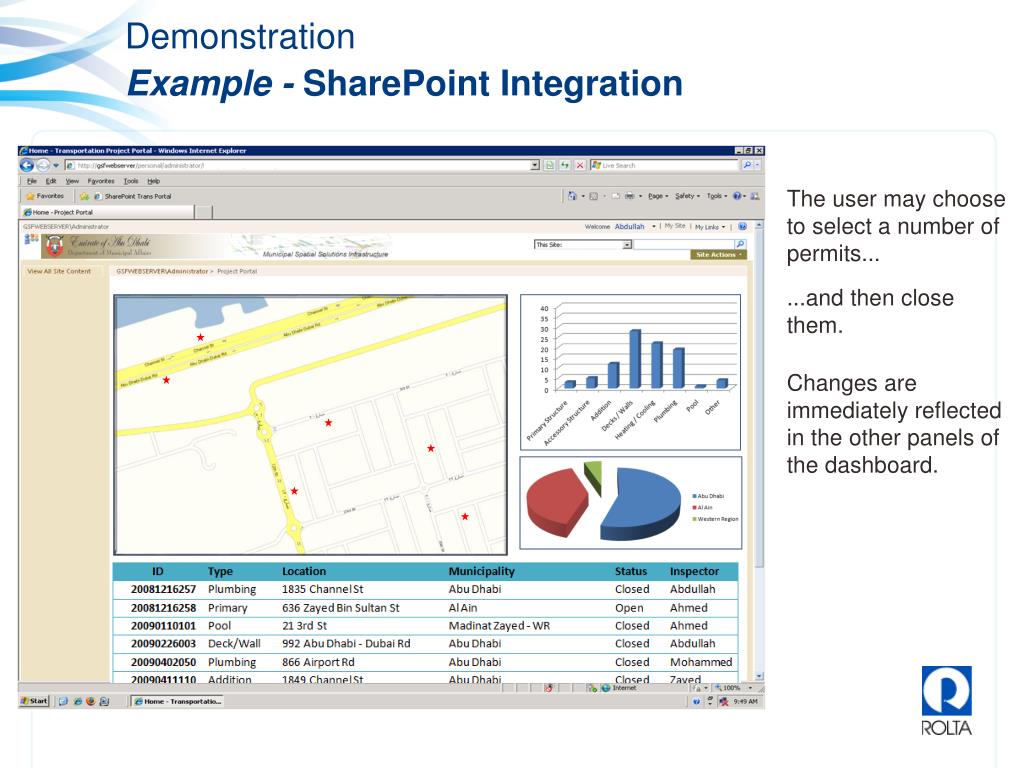Open the SharePoint Trans Portal favorite link

pos(133,196)
